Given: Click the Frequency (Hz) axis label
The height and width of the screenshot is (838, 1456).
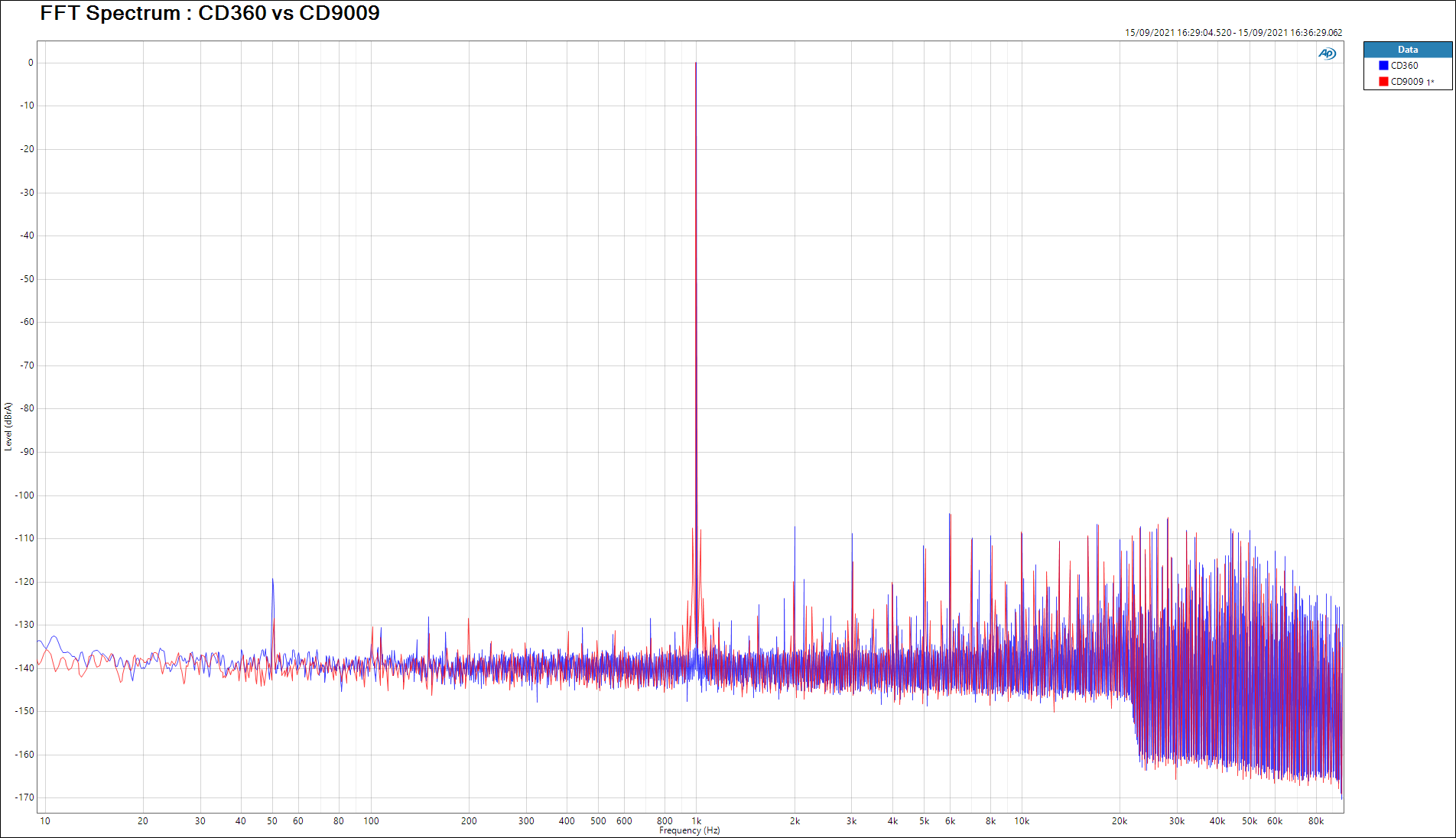Looking at the screenshot, I should pyautogui.click(x=689, y=830).
